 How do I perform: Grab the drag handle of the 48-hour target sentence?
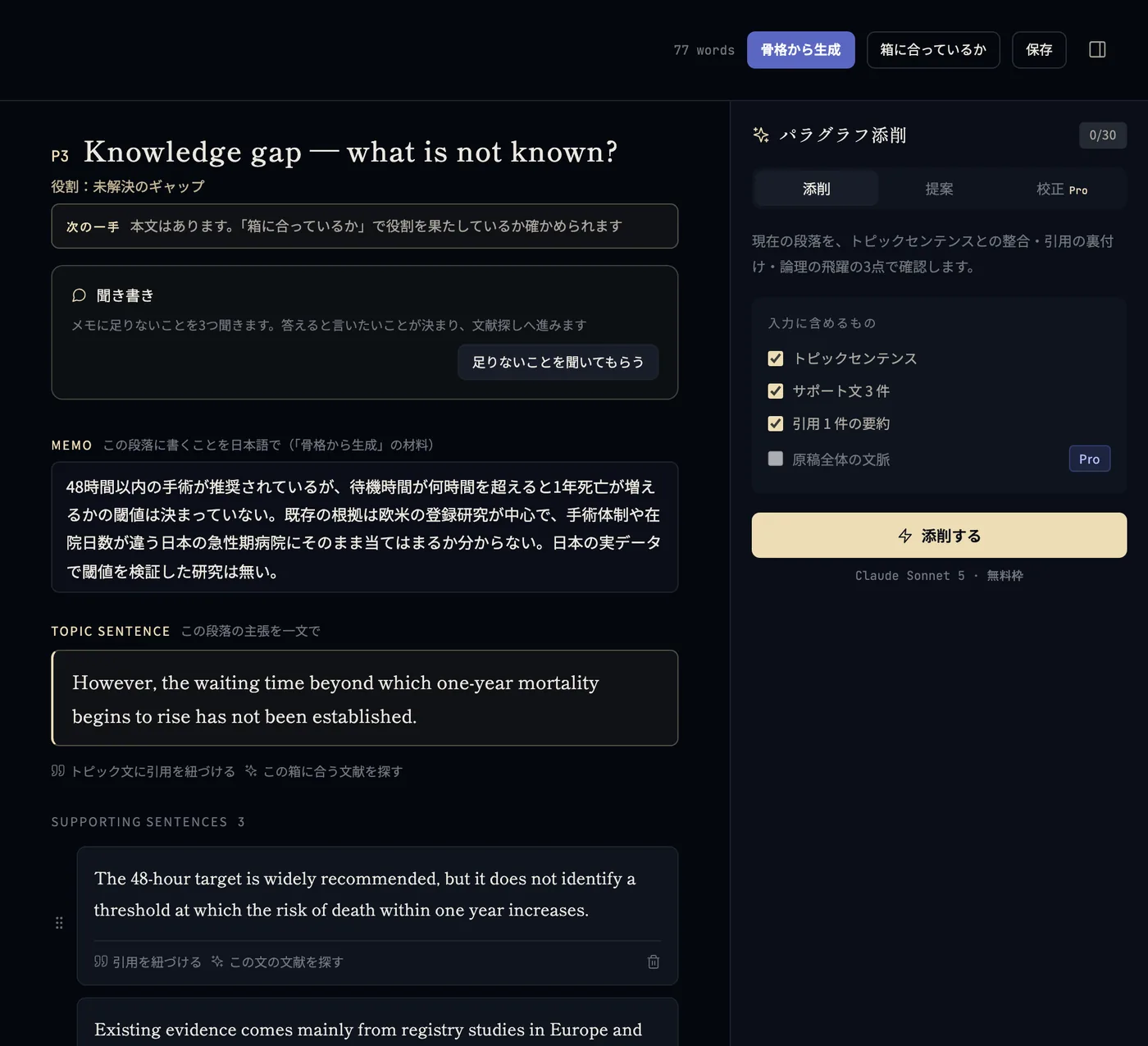pyautogui.click(x=59, y=923)
